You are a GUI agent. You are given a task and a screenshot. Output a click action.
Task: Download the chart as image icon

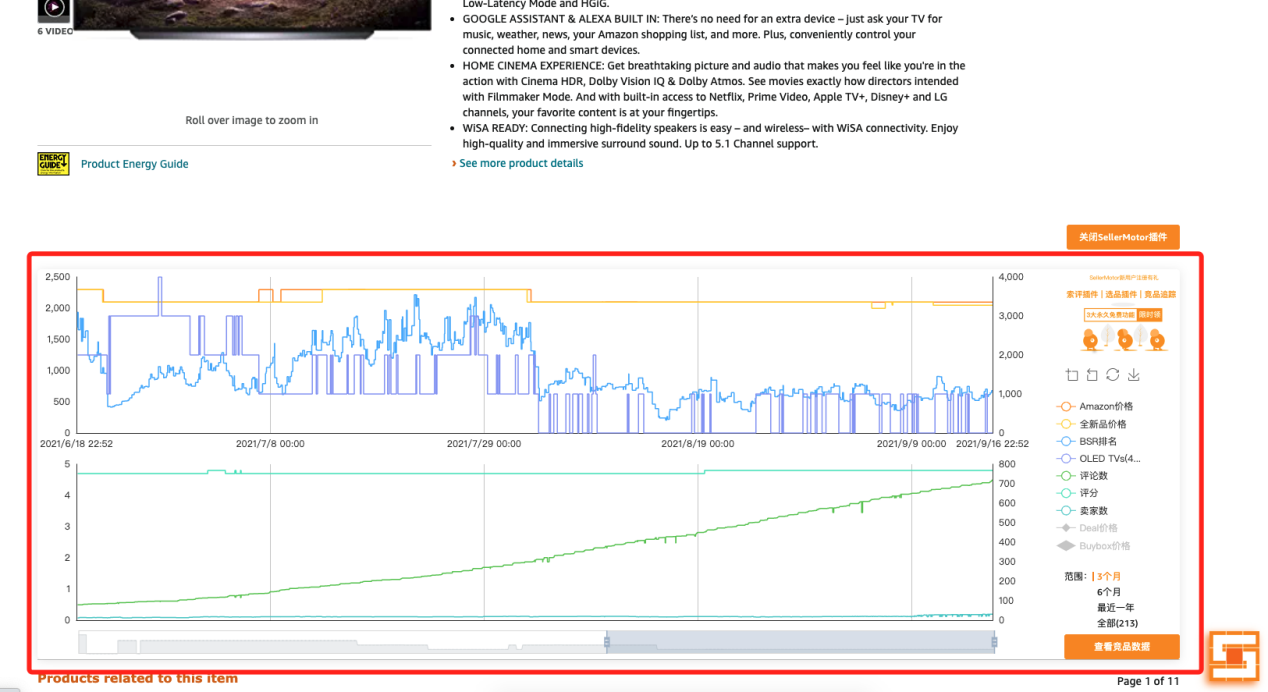coord(1134,375)
